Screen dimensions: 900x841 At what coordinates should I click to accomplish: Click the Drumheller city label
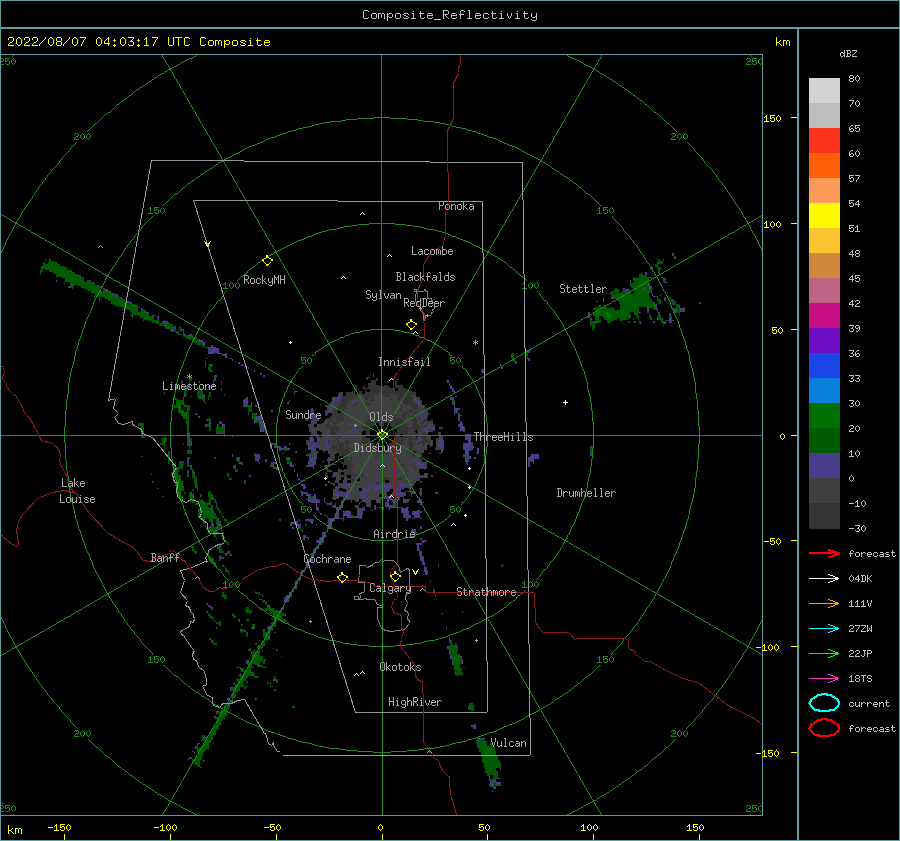coord(586,493)
